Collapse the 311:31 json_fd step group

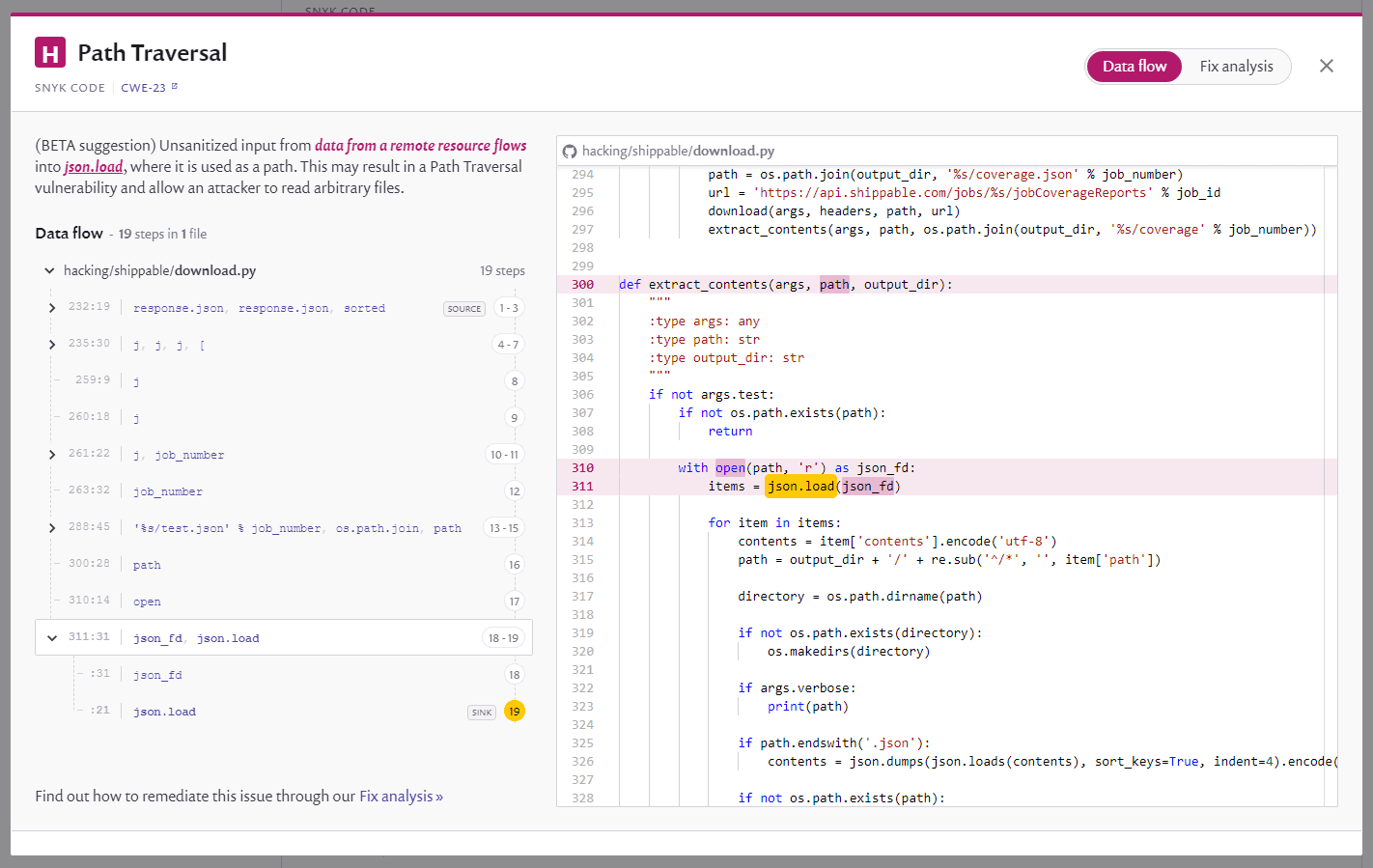[x=52, y=638]
